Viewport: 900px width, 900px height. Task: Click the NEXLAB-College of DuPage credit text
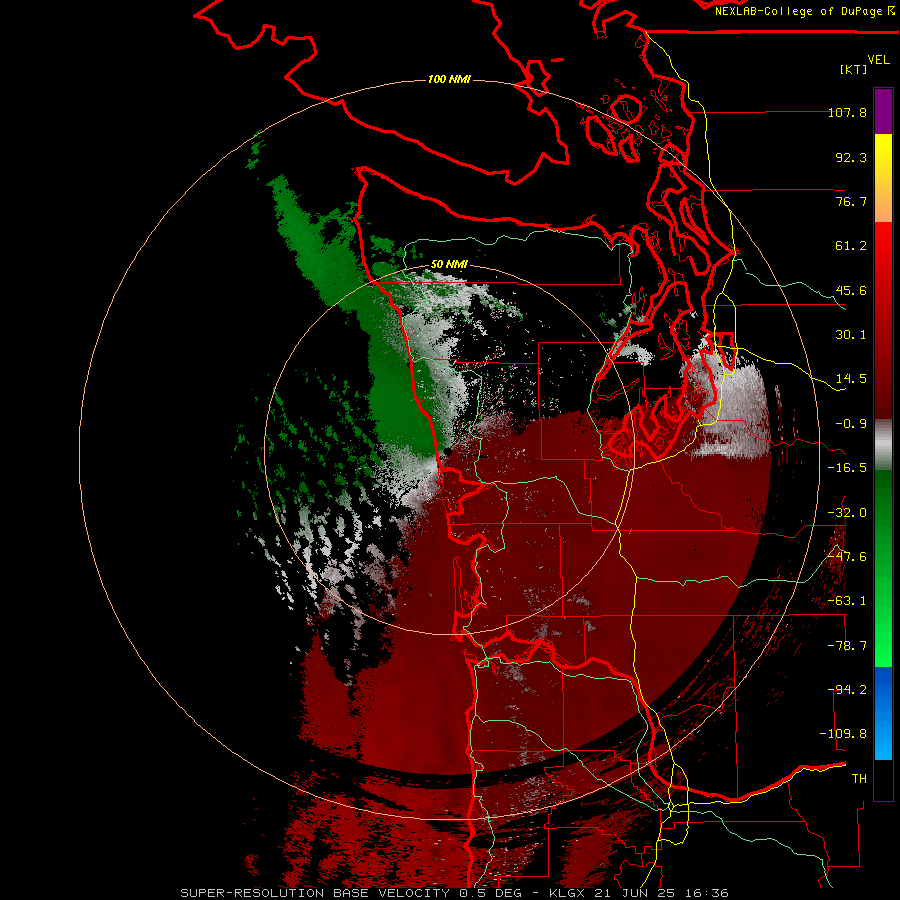pos(805,11)
